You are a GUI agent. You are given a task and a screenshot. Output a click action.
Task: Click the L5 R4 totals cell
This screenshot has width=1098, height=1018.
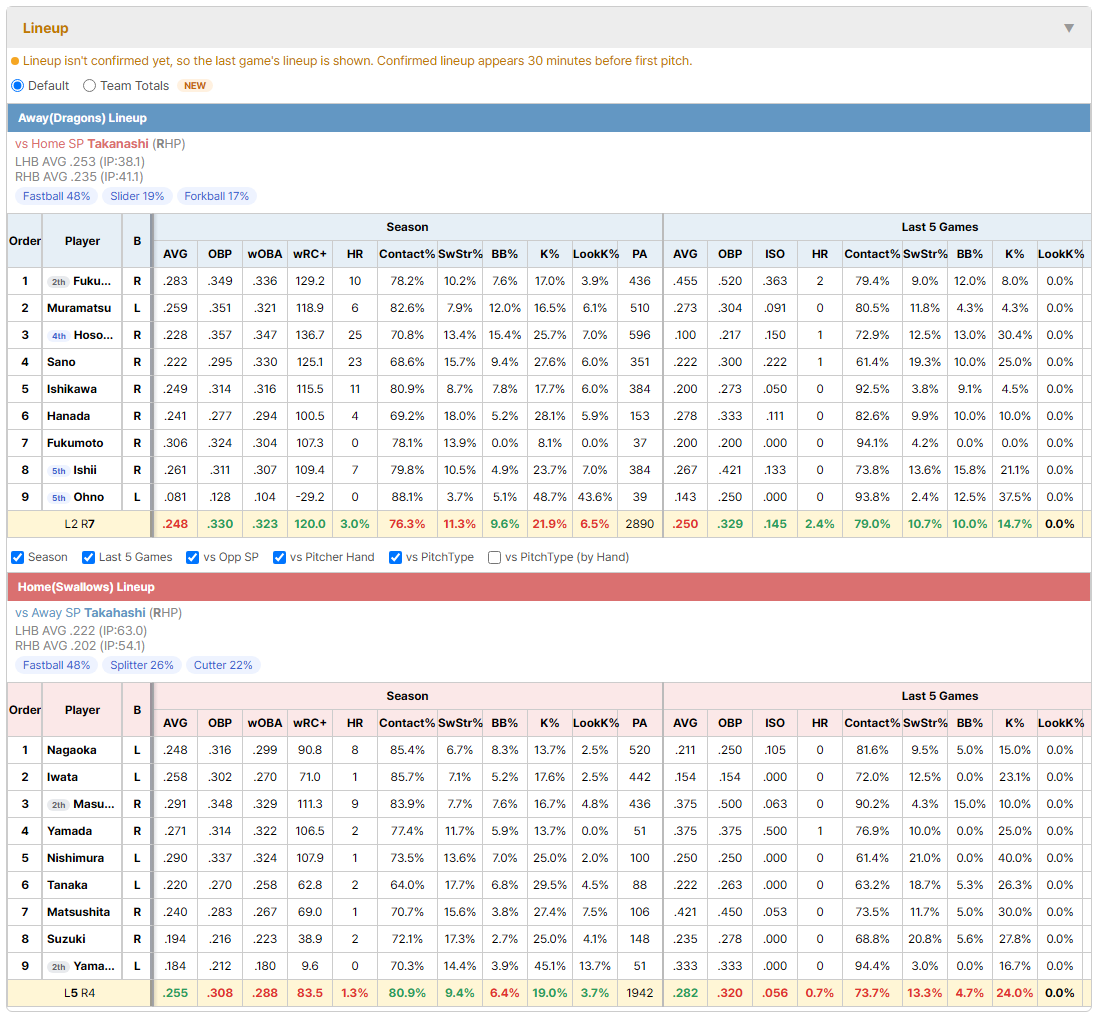(79, 993)
